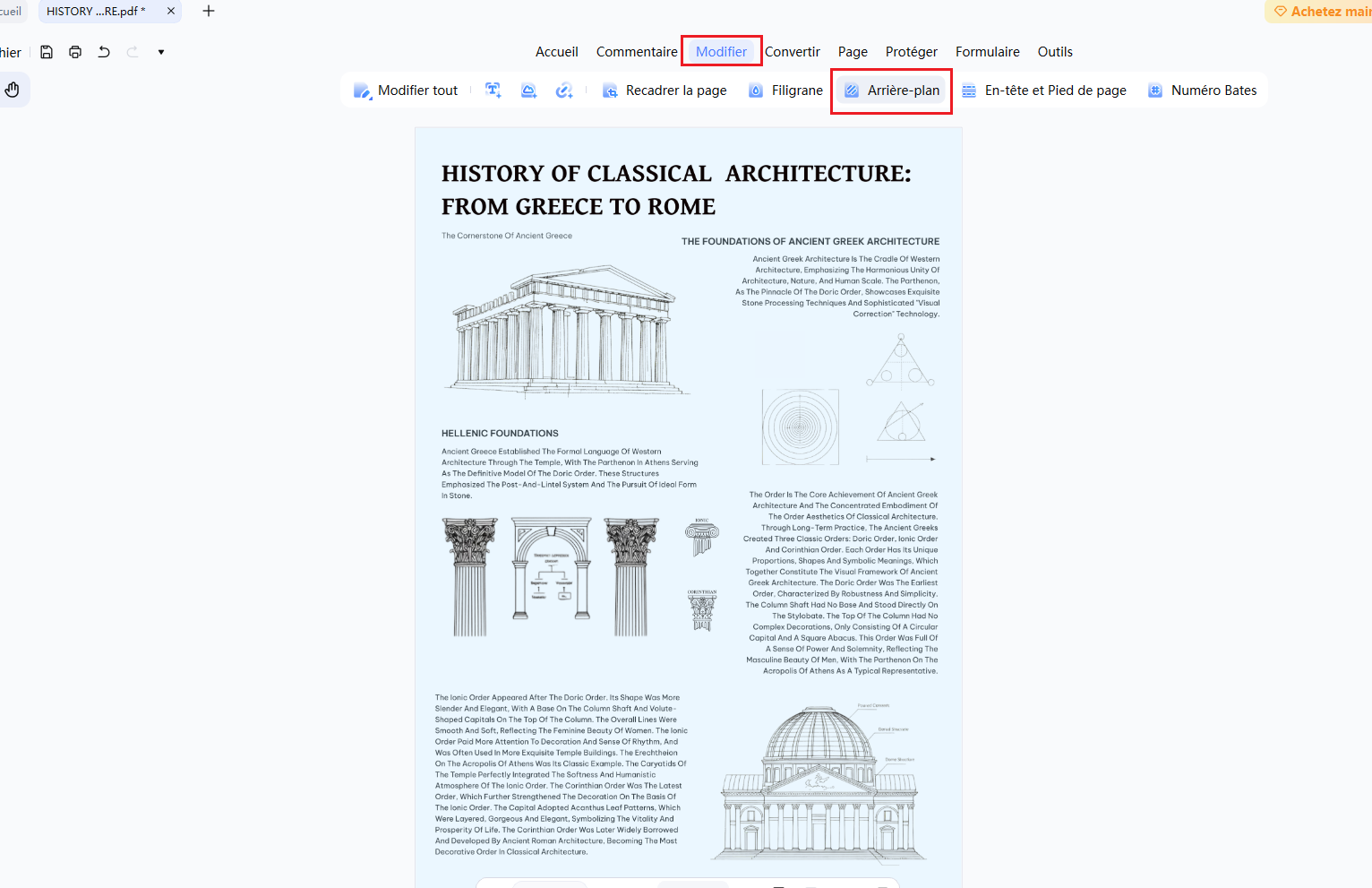Open the Modifier tout dropdown
Viewport: 1372px width, 888px height.
406,91
